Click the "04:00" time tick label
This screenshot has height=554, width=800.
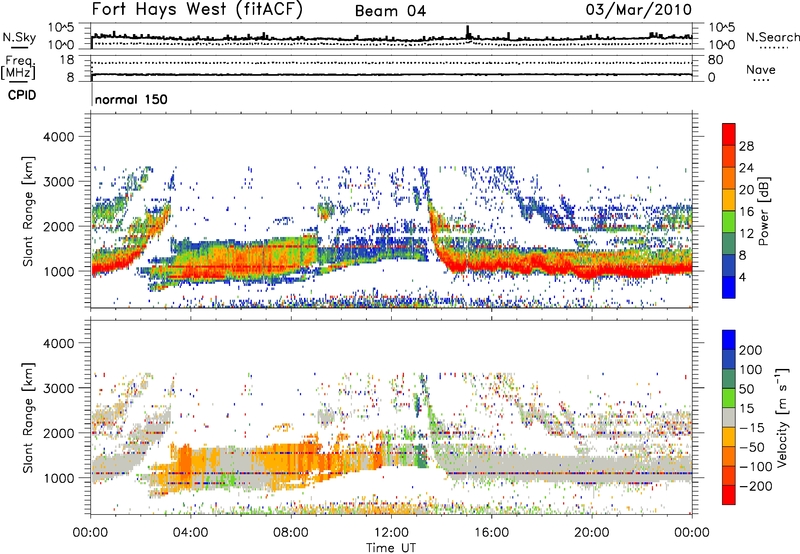coord(191,533)
